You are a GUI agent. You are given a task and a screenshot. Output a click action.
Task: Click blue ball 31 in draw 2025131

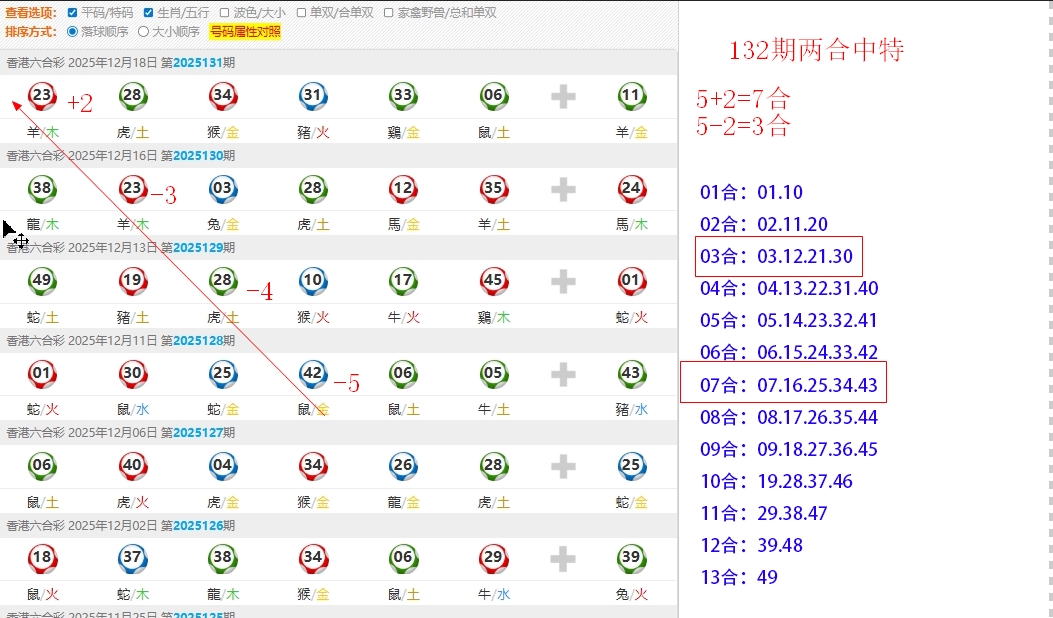[312, 96]
